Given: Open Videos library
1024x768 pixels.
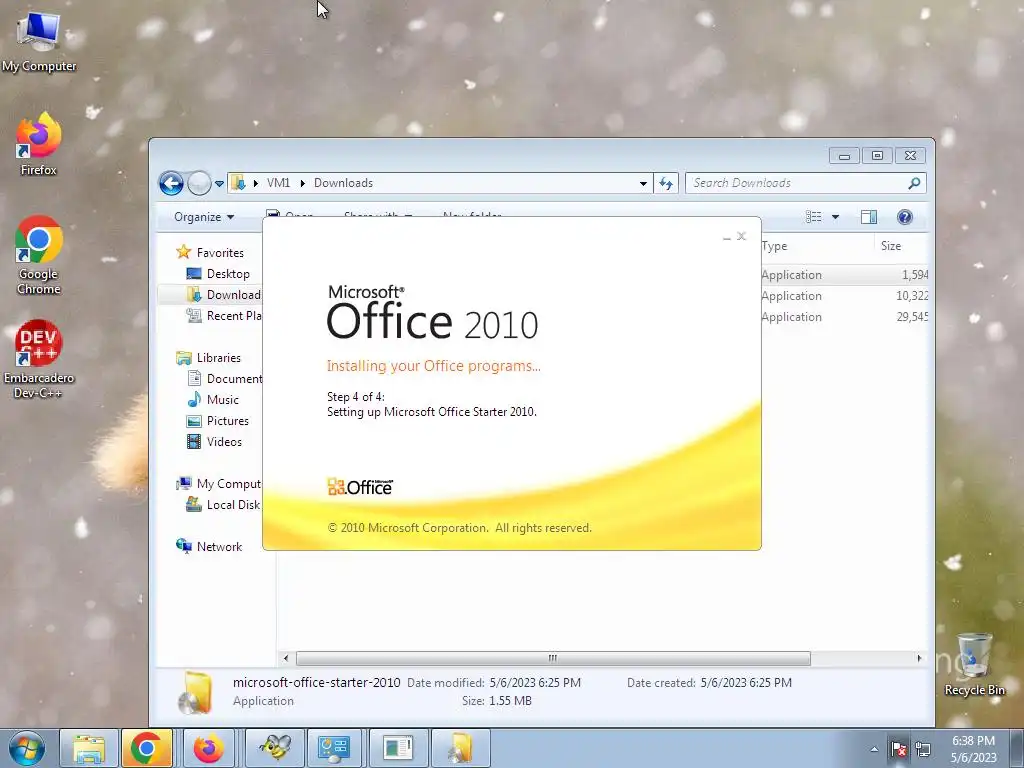Looking at the screenshot, I should click(x=224, y=441).
